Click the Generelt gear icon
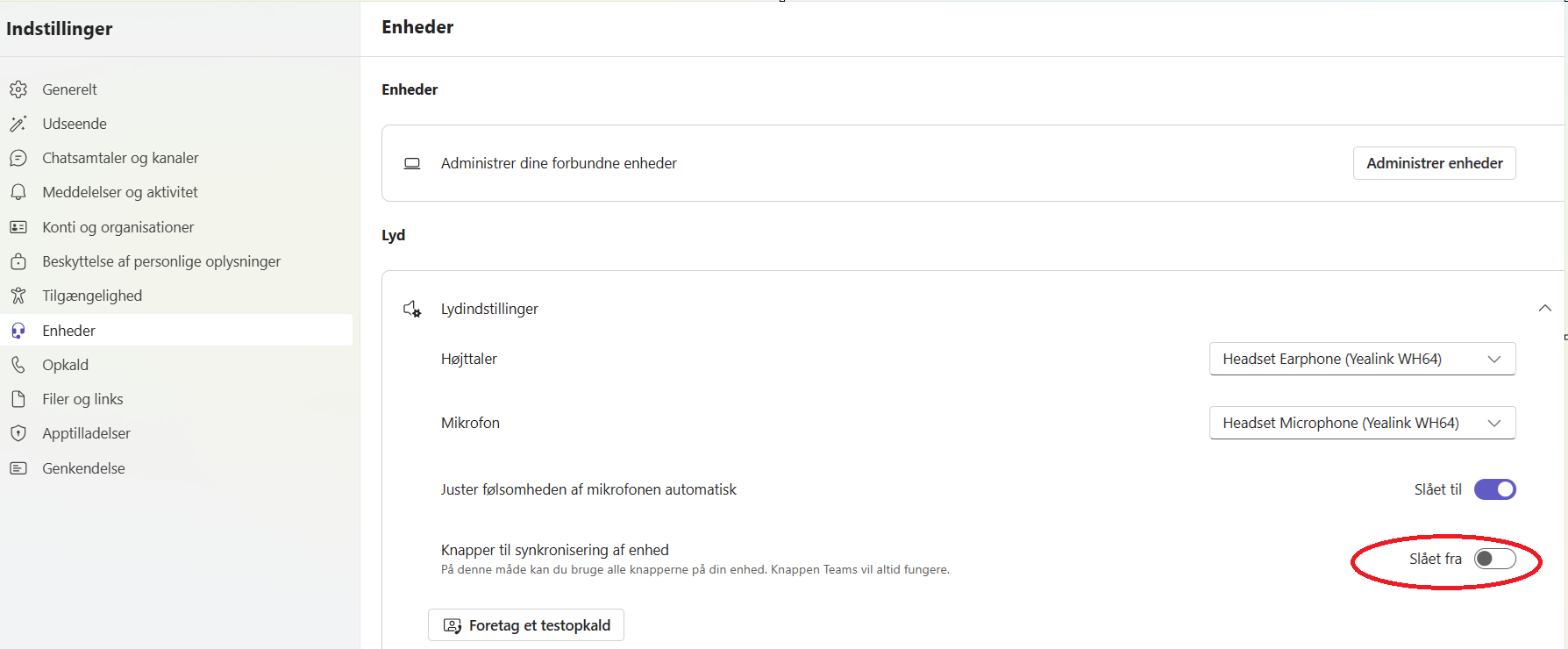 (18, 89)
